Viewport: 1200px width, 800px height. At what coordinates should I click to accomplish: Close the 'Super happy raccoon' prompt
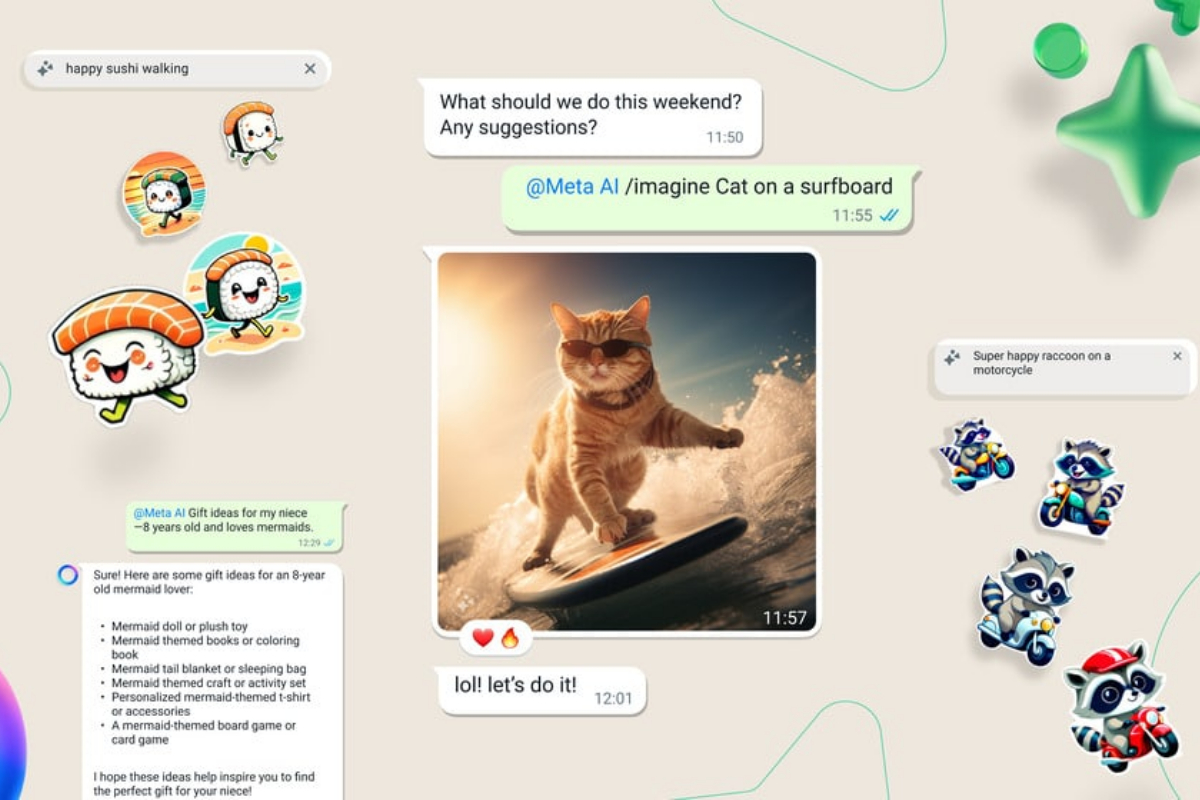pyautogui.click(x=1177, y=356)
